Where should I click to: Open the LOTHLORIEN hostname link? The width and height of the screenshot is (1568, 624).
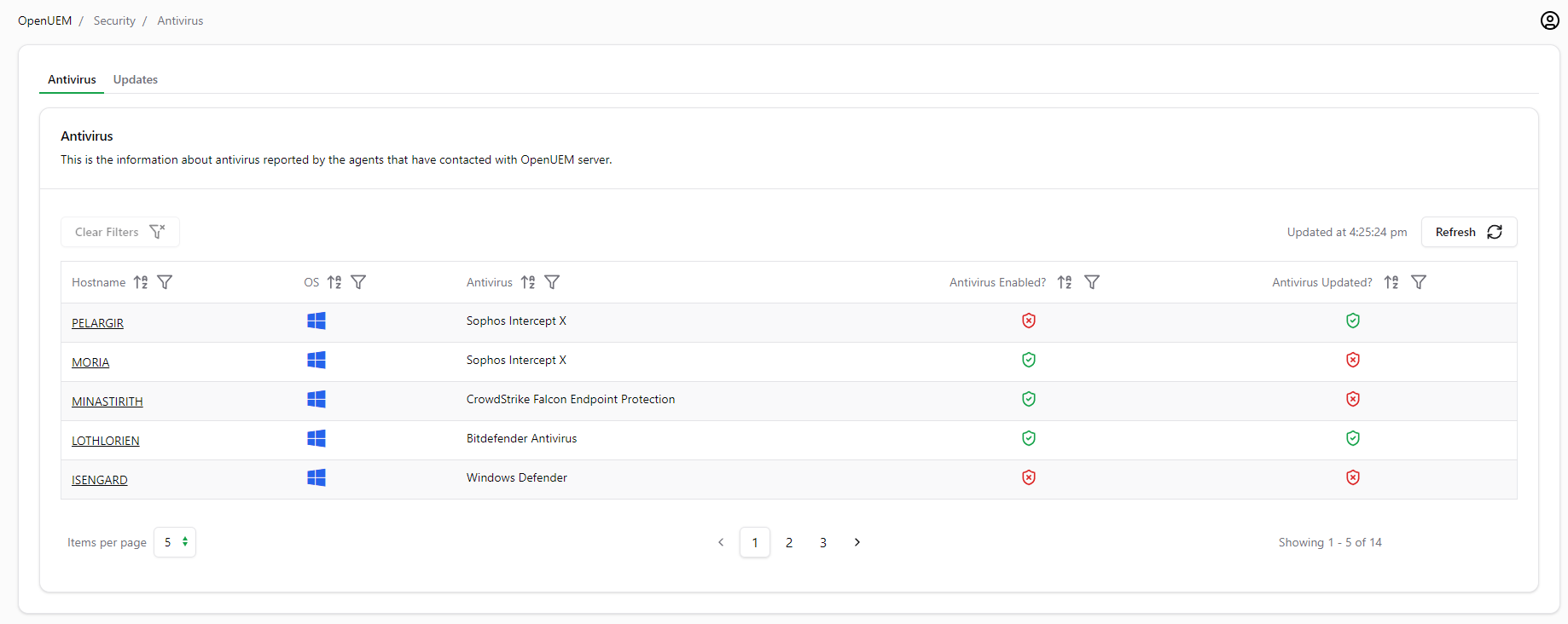(x=106, y=441)
